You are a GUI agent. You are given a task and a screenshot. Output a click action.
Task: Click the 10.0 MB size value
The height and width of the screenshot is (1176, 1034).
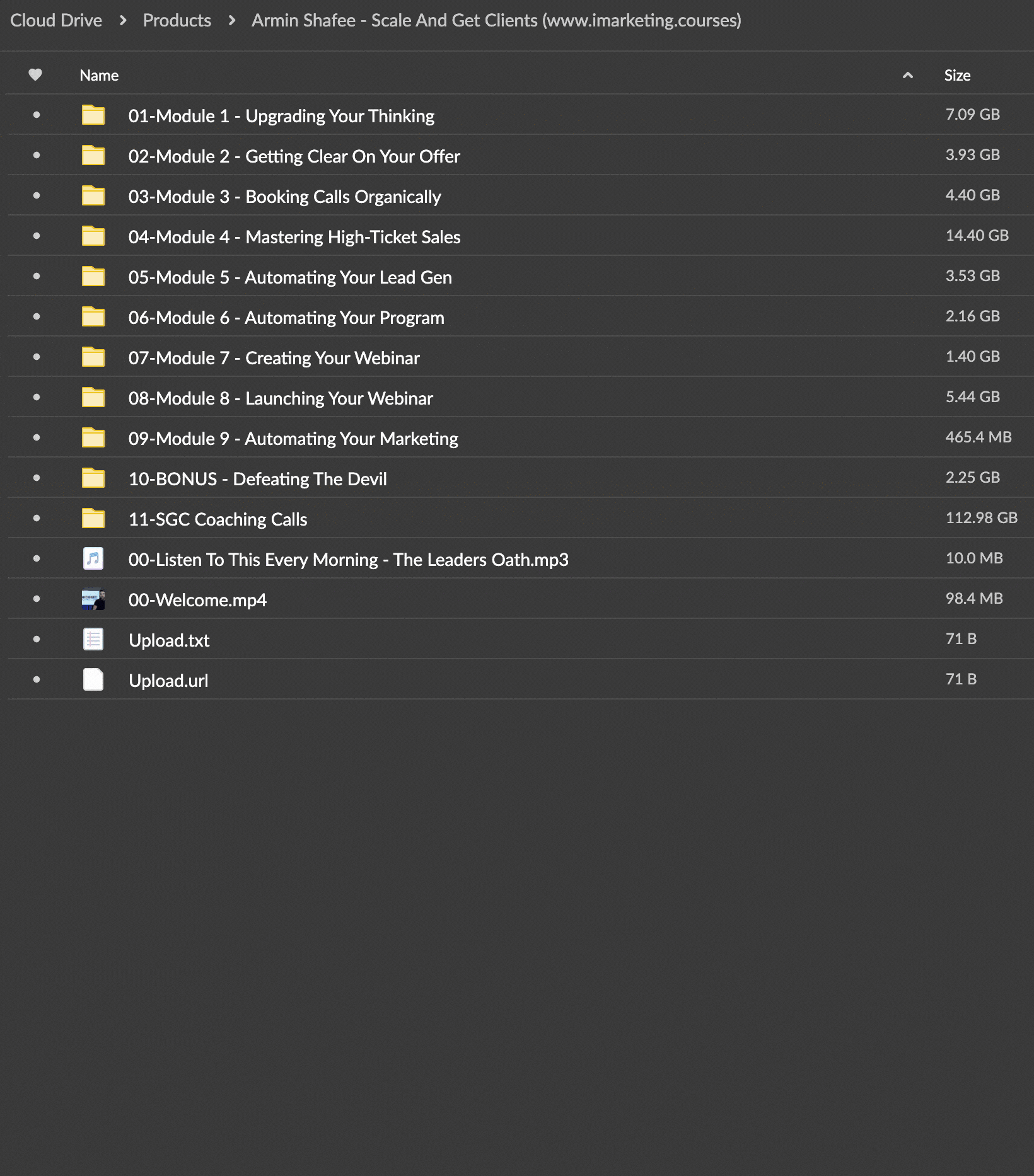point(974,558)
